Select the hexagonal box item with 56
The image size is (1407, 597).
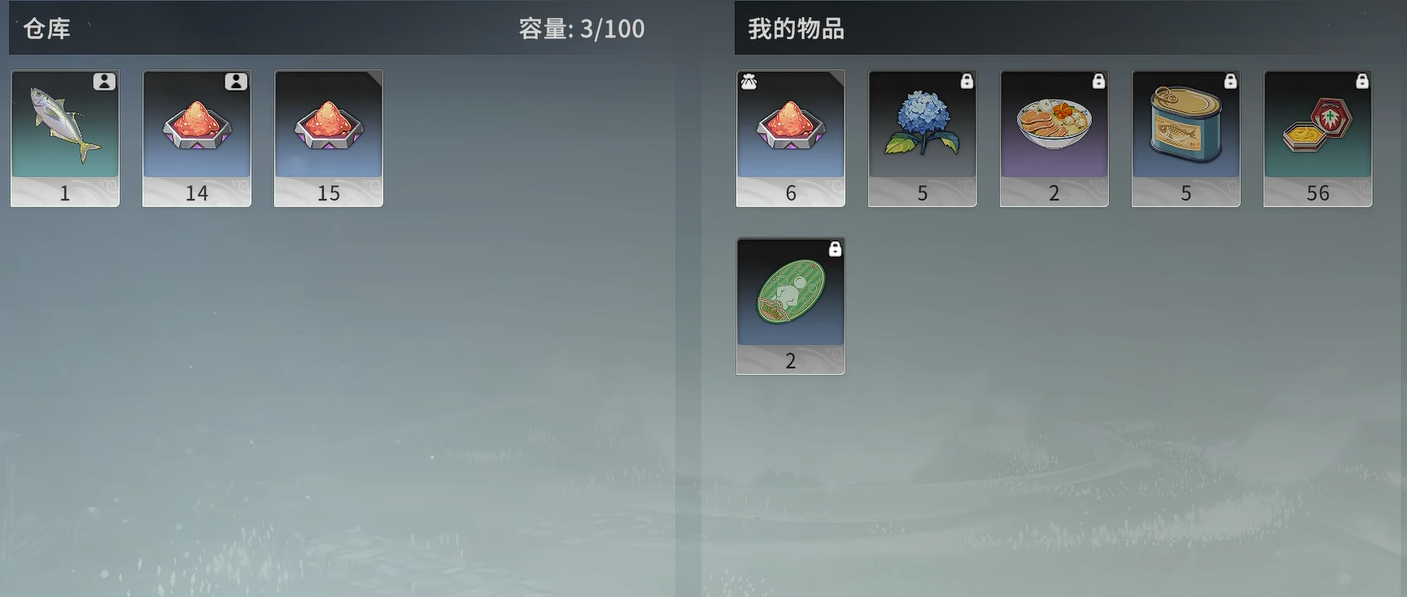click(x=1319, y=138)
